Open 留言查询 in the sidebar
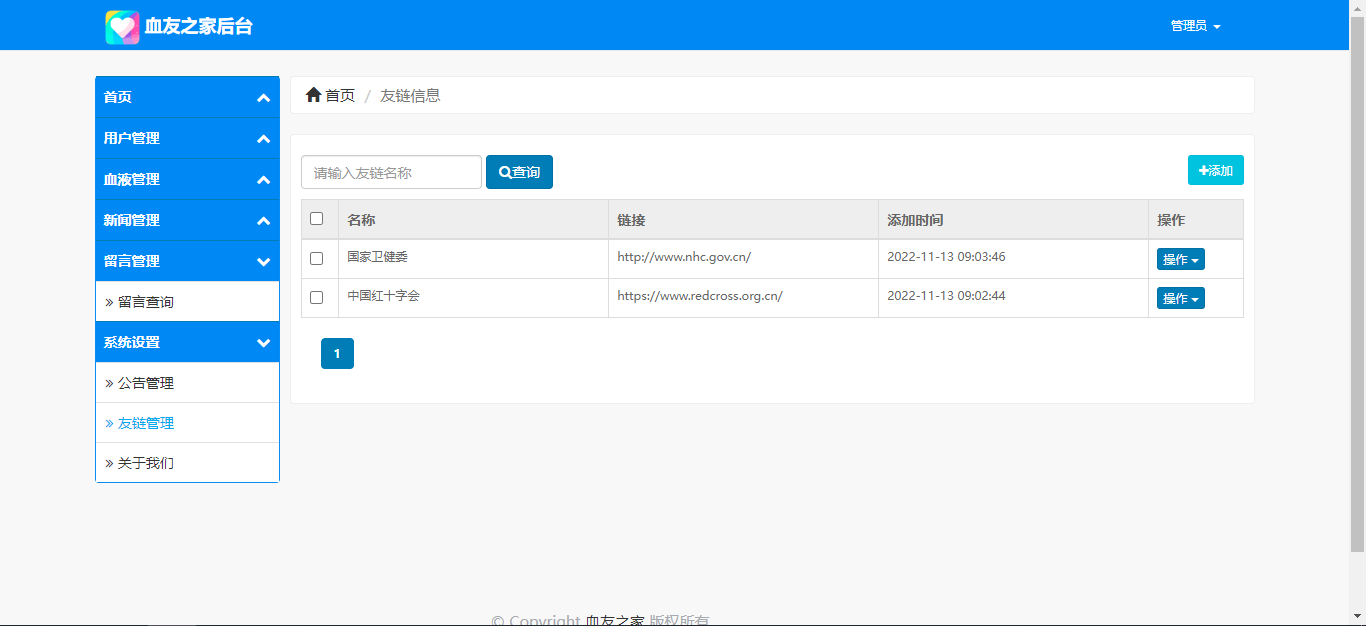This screenshot has height=626, width=1366. [187, 302]
